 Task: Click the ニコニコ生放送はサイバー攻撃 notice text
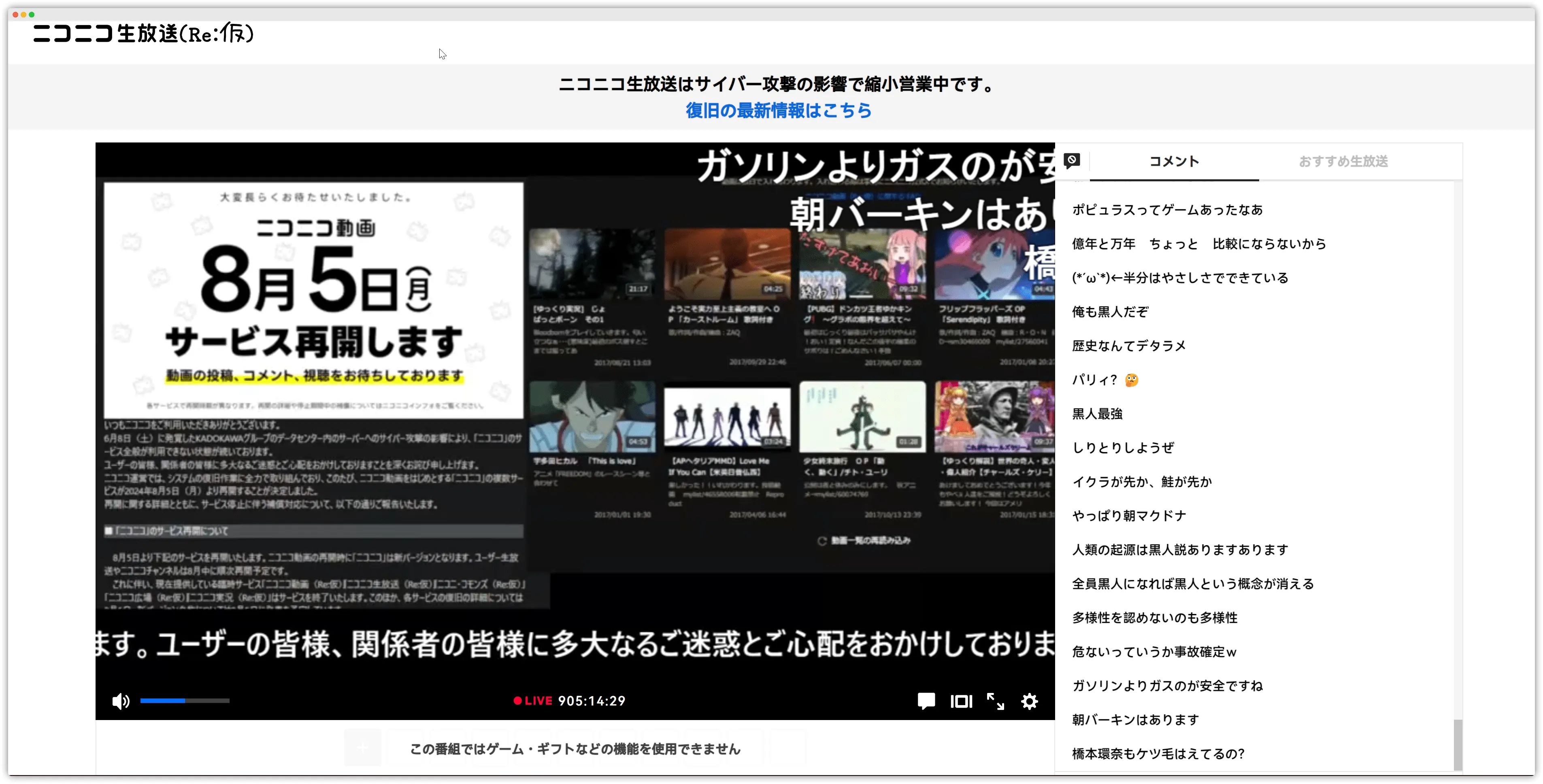click(778, 85)
